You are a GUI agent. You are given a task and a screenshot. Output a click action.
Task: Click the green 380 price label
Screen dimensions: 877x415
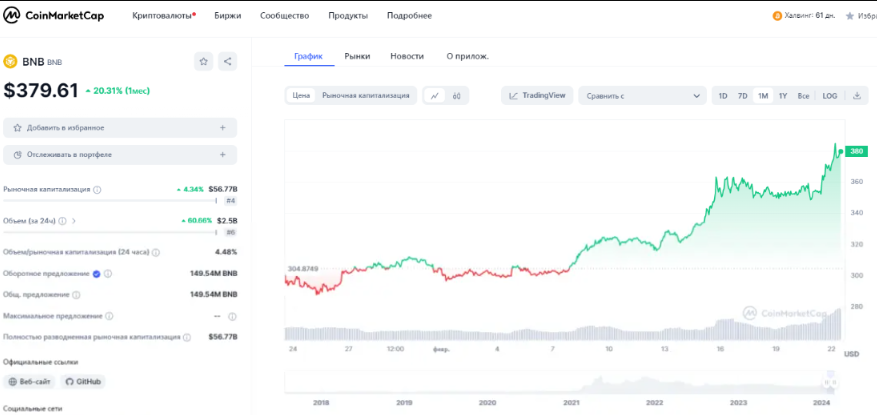[856, 151]
